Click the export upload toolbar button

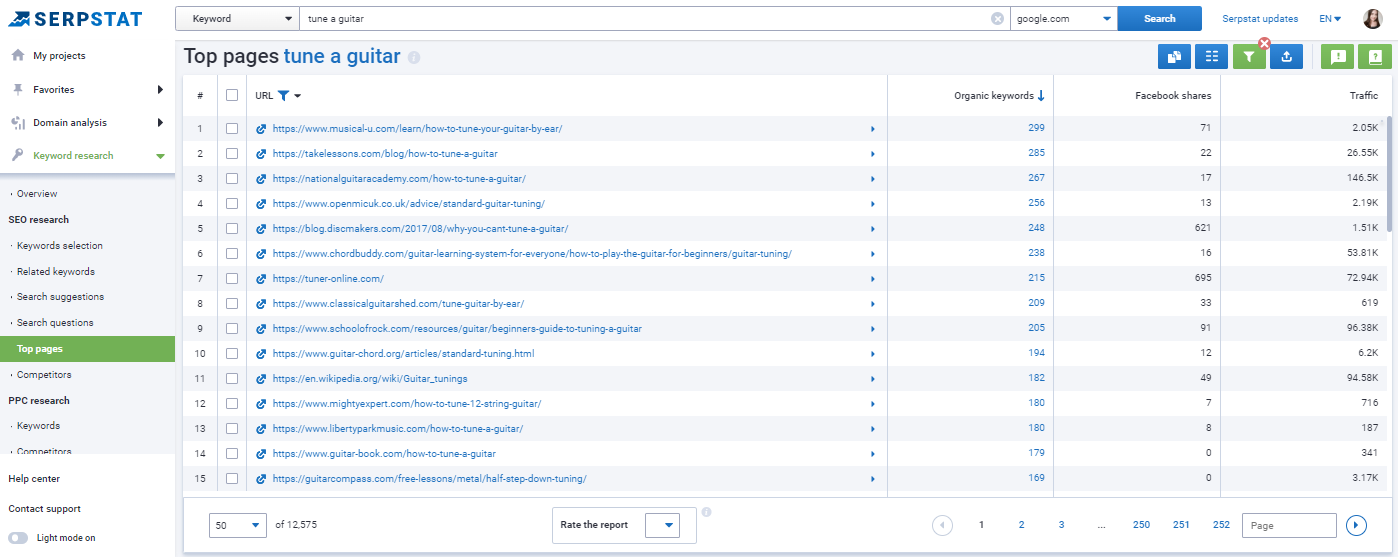coord(1287,57)
